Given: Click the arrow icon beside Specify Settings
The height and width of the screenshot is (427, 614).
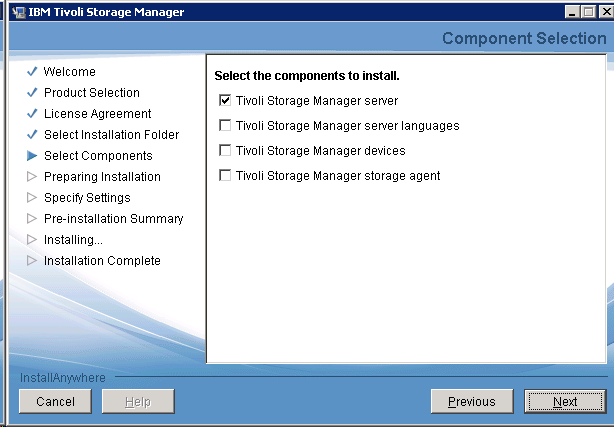Looking at the screenshot, I should coord(32,198).
